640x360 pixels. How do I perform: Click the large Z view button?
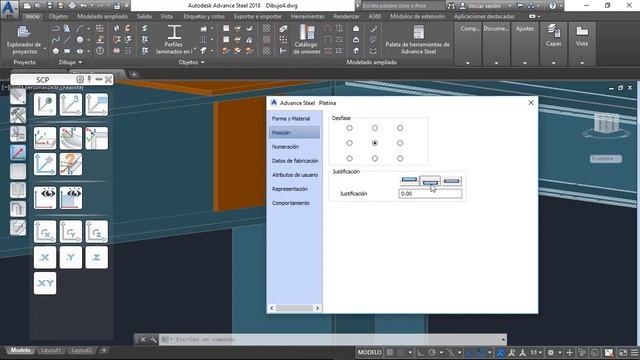pyautogui.click(x=97, y=257)
